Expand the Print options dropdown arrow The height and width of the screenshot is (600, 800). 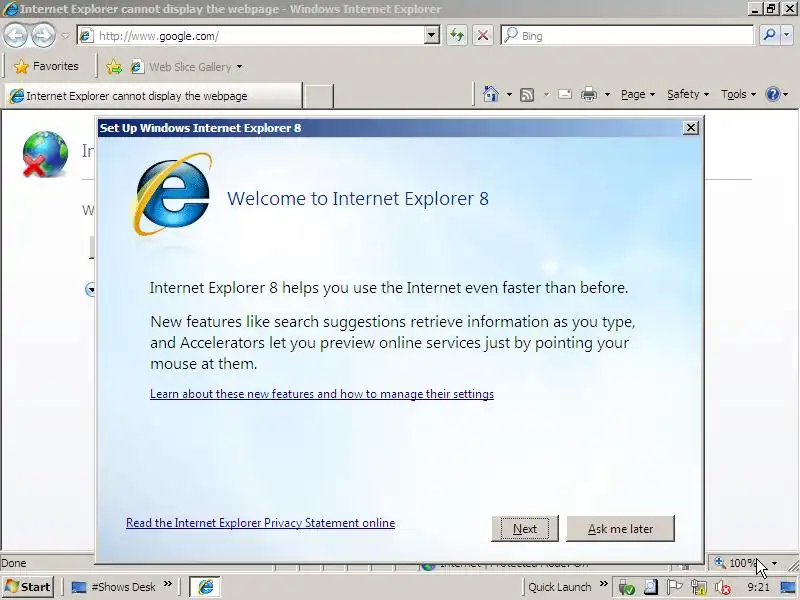click(x=607, y=94)
